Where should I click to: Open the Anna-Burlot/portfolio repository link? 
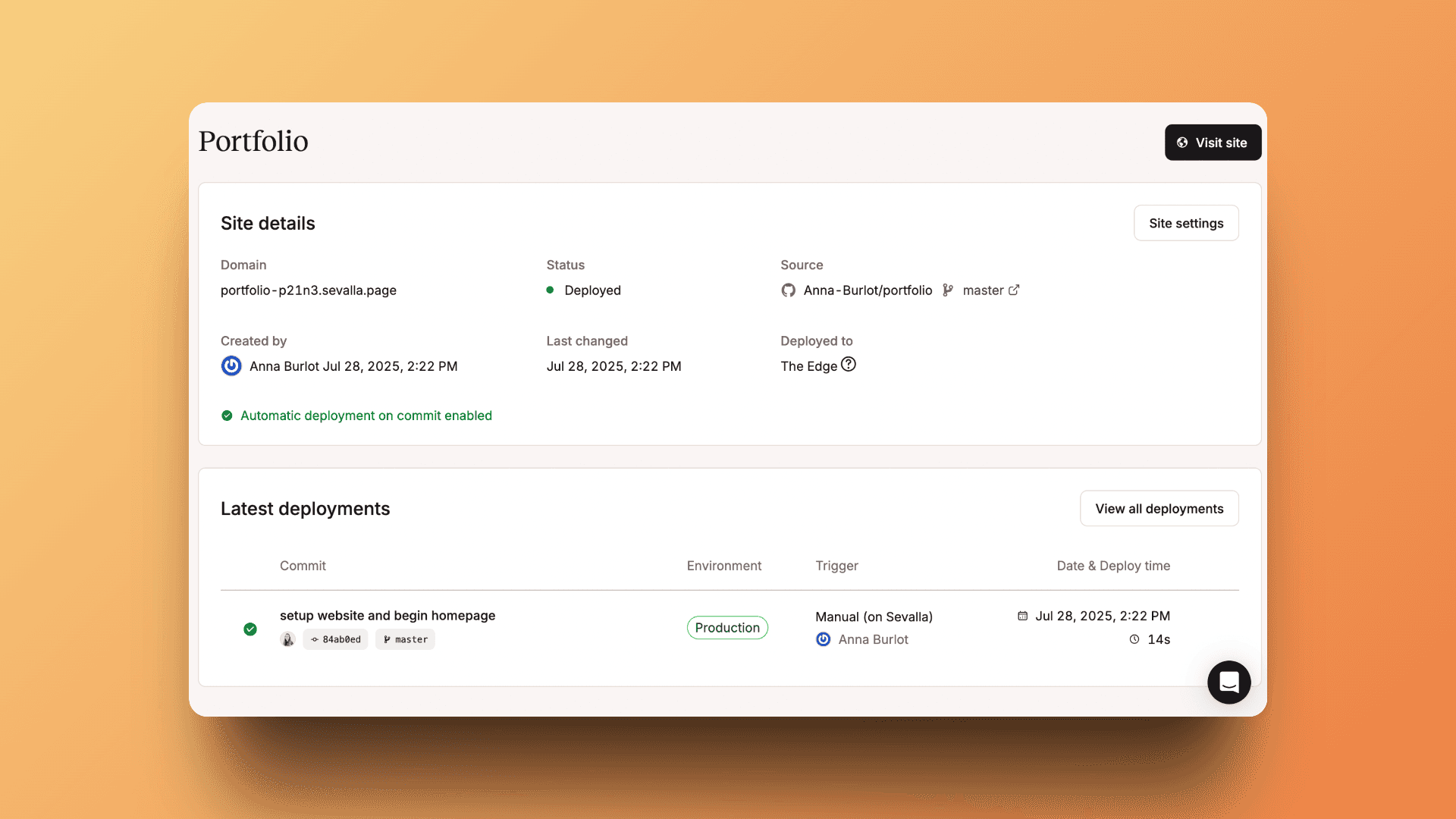pos(868,290)
